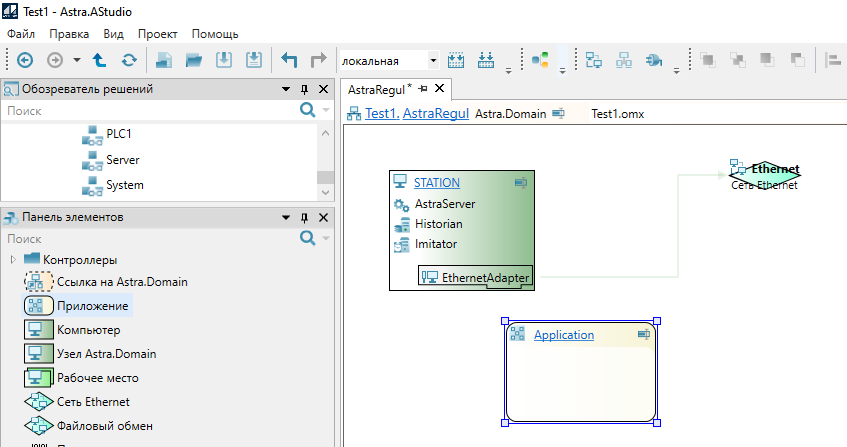
Task: Click search icon in Обозреватель решений
Action: coord(307,111)
